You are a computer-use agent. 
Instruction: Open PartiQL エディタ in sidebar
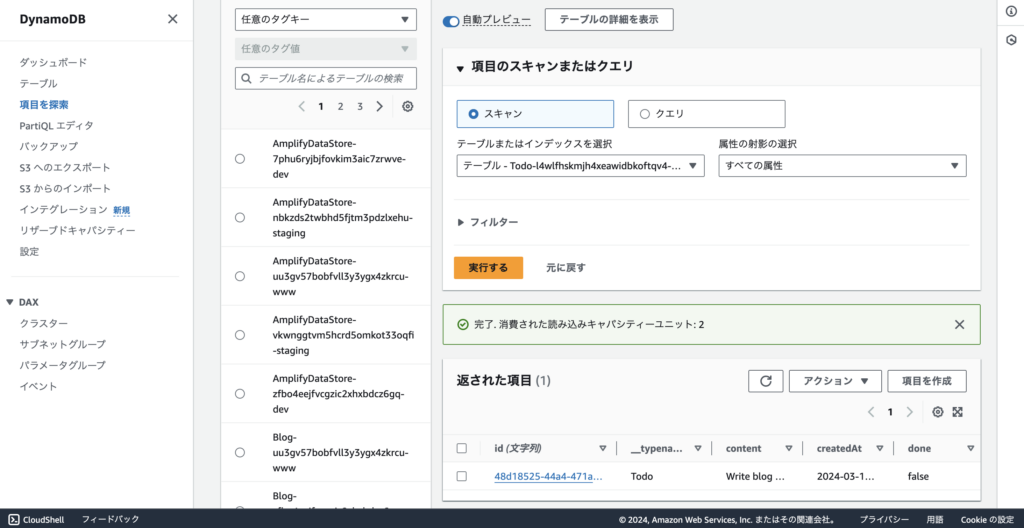coord(56,125)
